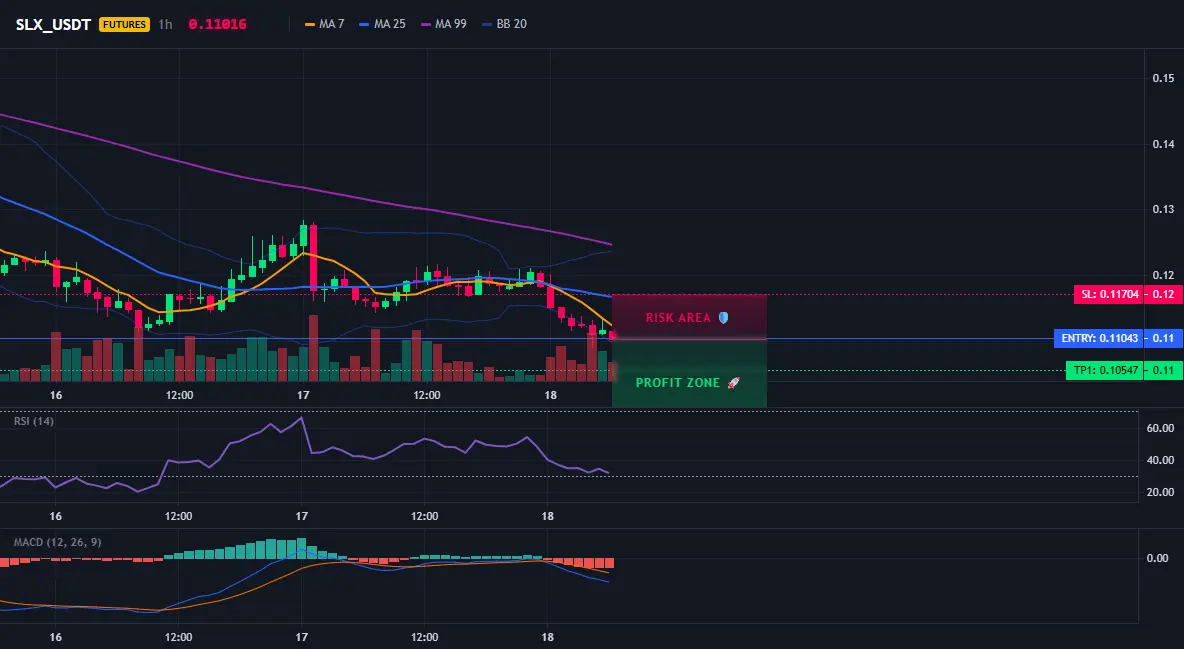Click the PROFIT ZONE label
1184x649 pixels.
click(x=678, y=383)
